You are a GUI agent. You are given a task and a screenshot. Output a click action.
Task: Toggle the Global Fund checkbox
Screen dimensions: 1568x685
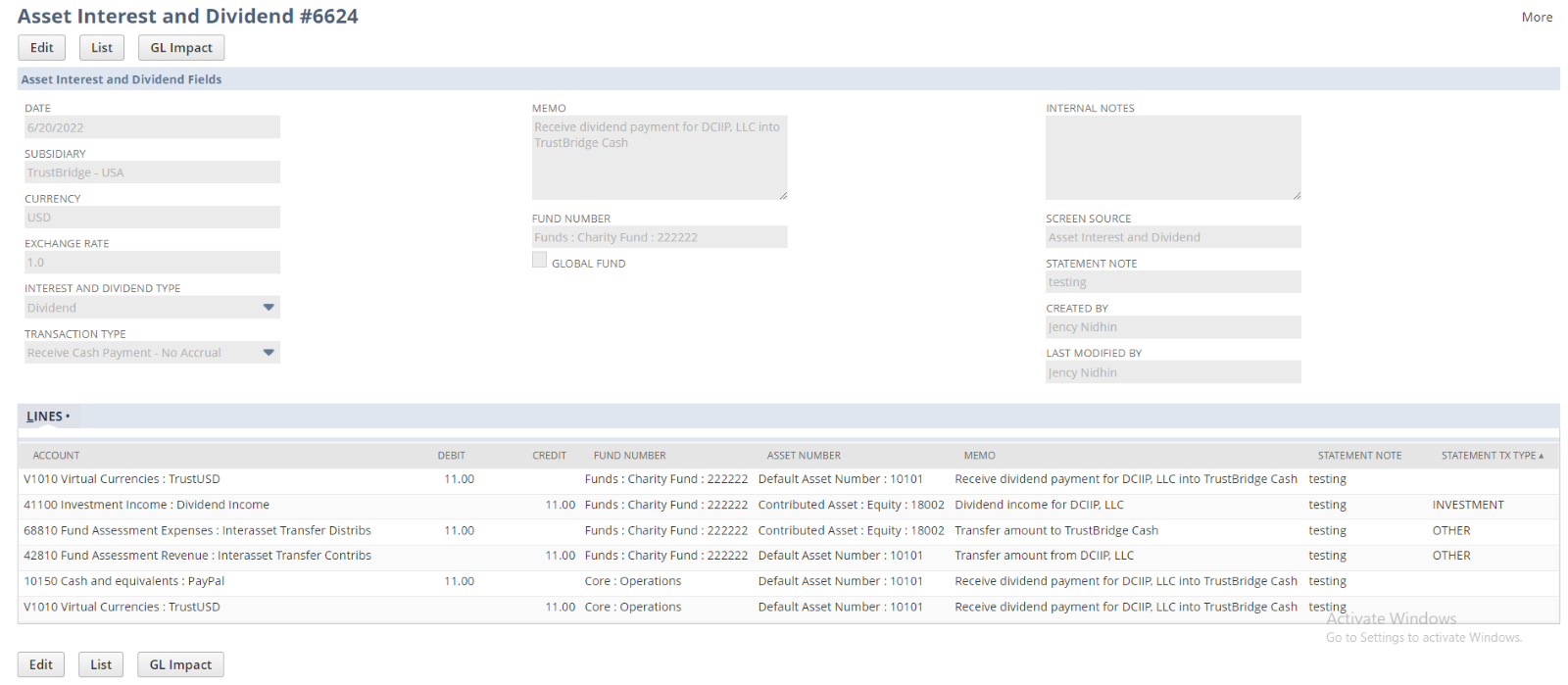click(x=539, y=260)
